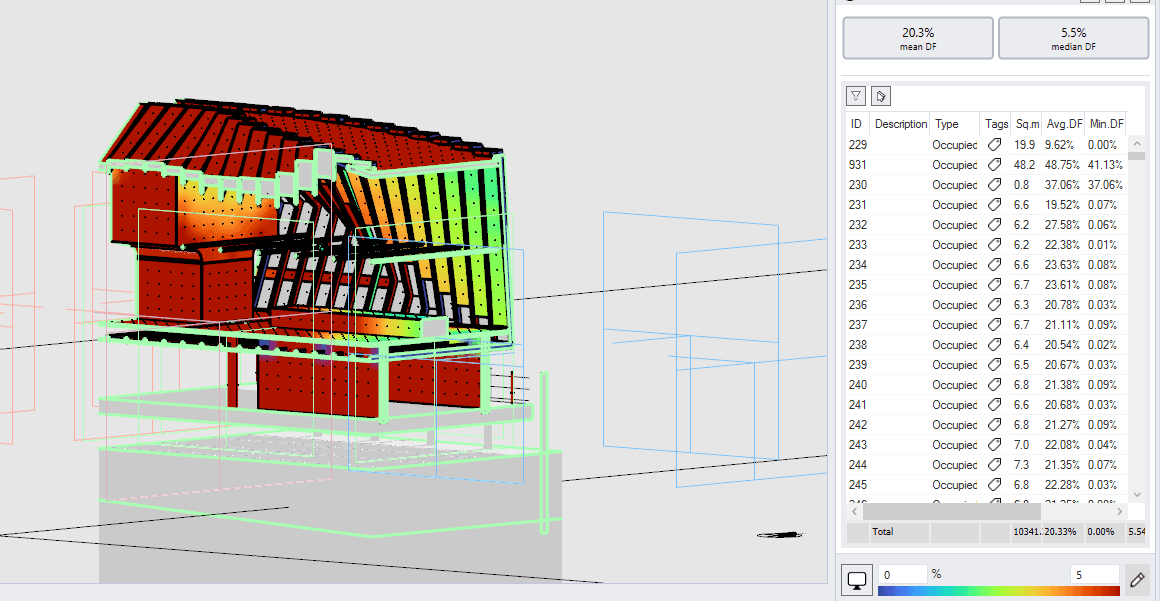Open the falsecolor legend editor with the pencil icon

(1137, 578)
